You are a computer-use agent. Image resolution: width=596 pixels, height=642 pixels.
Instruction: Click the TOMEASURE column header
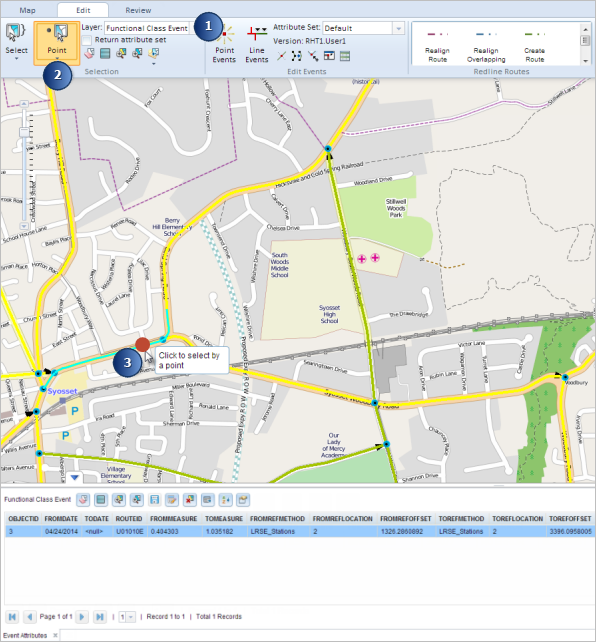click(x=224, y=519)
